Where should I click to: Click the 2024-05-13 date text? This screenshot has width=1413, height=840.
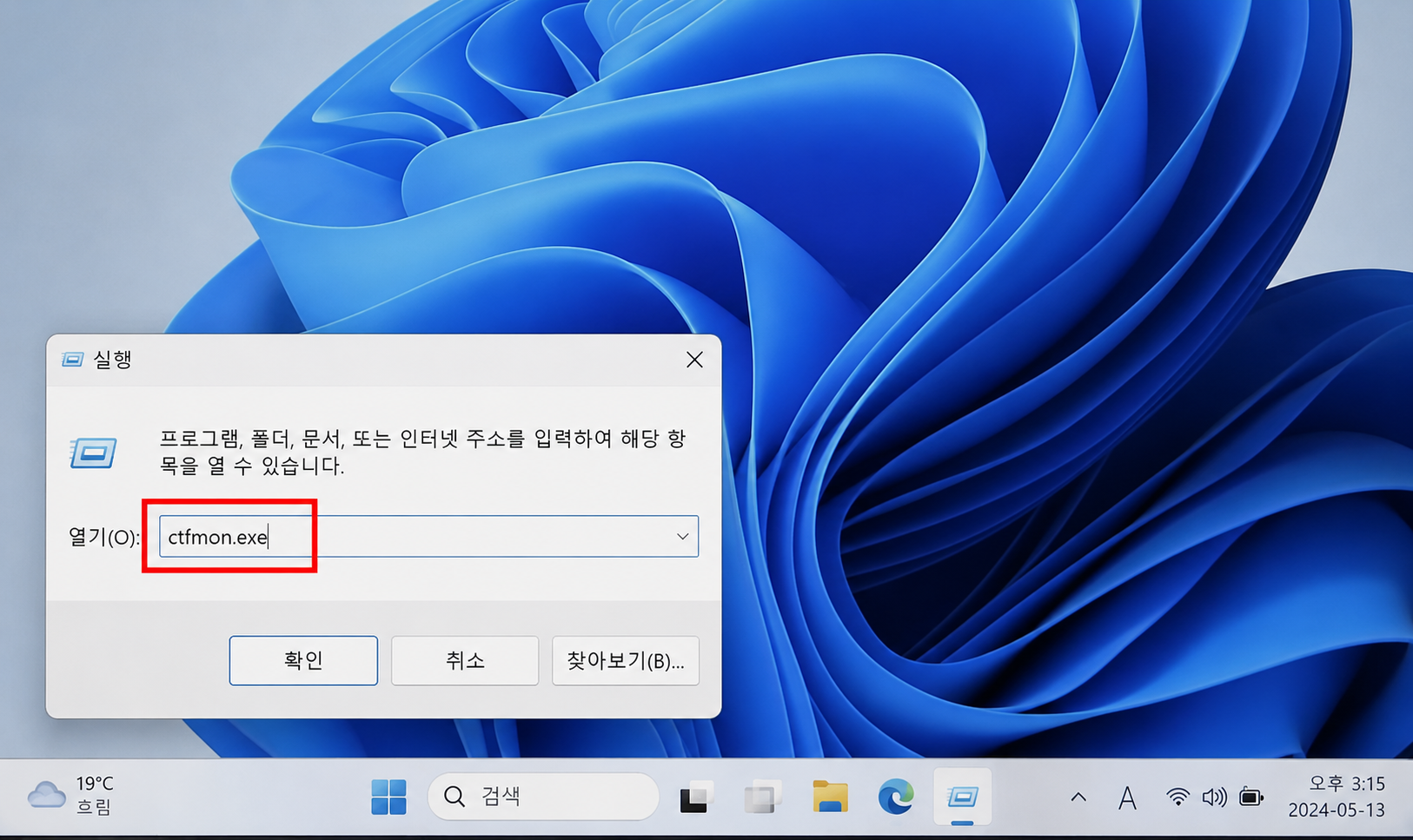tap(1337, 810)
